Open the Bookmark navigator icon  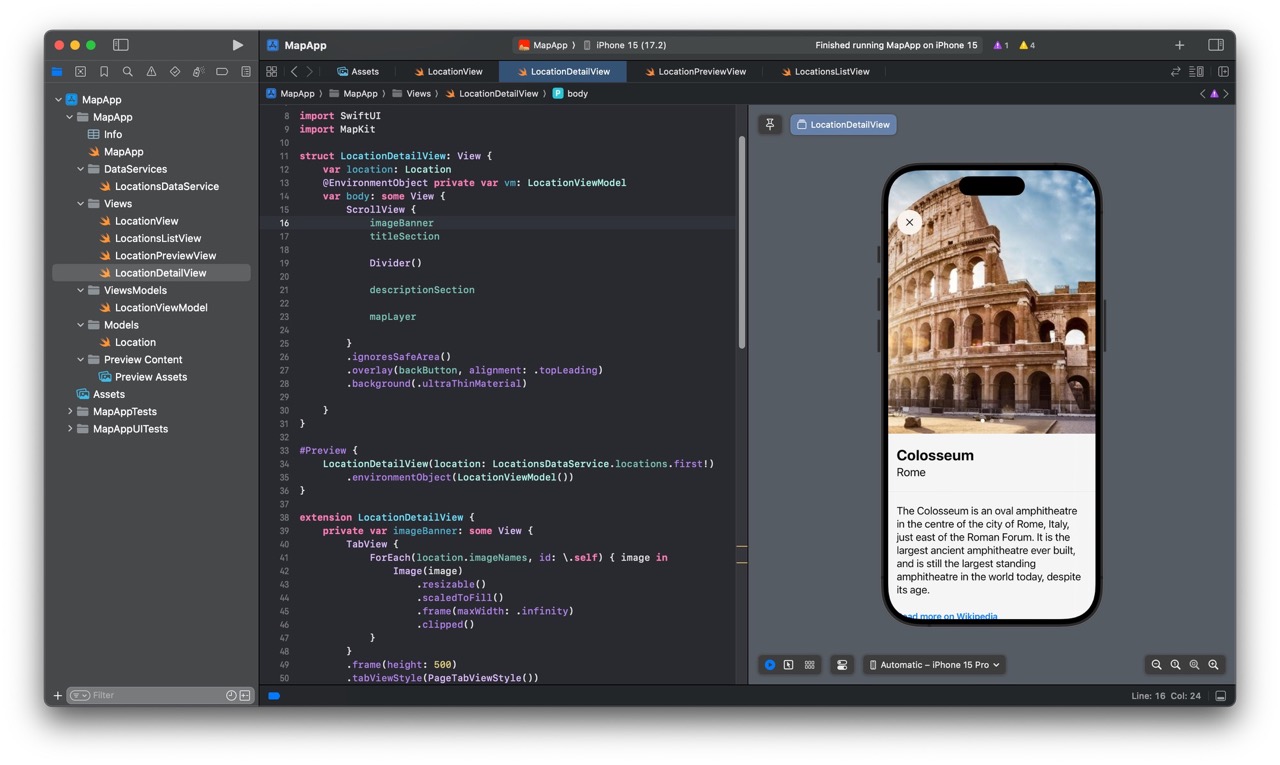104,72
